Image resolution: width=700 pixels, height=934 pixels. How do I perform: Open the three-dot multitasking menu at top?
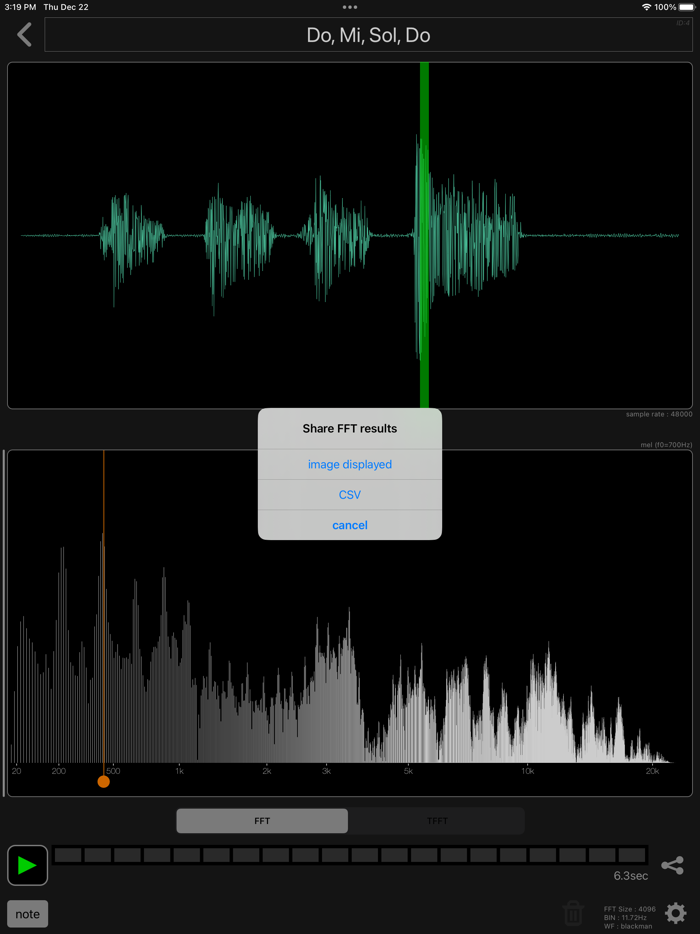point(350,7)
